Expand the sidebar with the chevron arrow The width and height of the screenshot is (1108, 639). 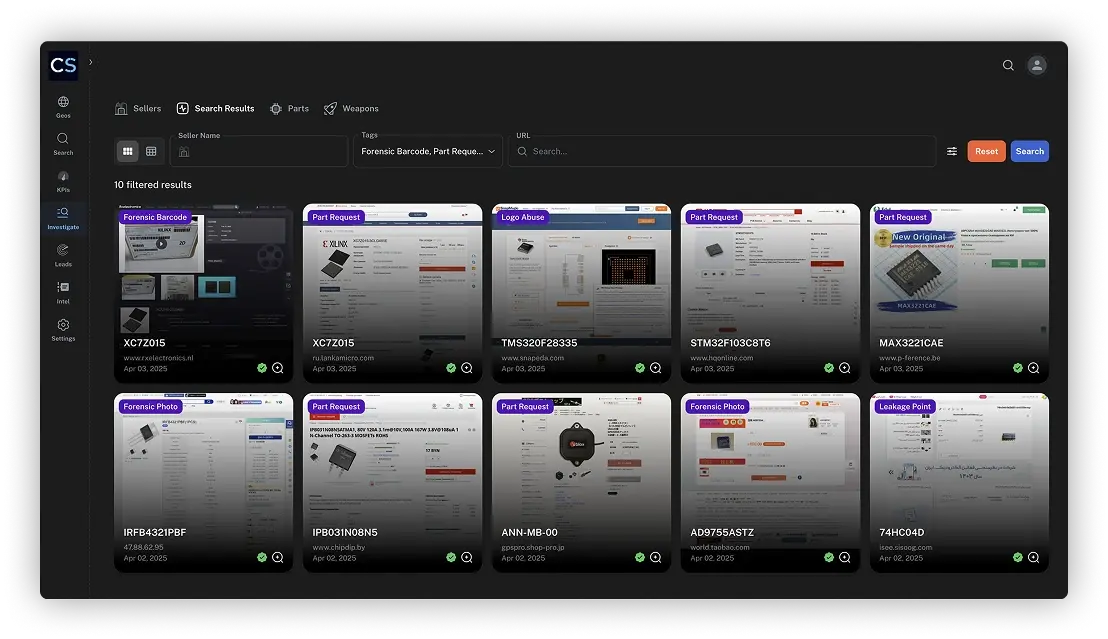(90, 62)
